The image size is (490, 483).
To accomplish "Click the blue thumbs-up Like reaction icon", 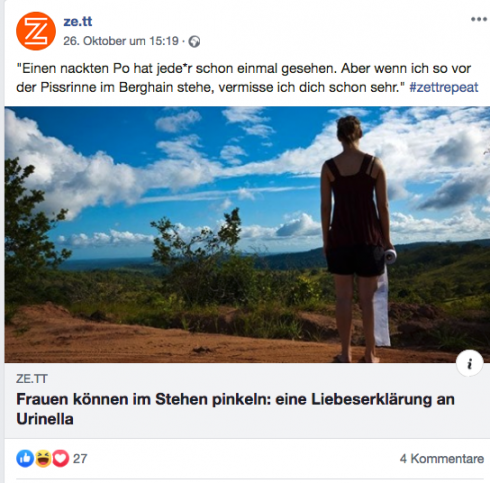I will click(25, 458).
